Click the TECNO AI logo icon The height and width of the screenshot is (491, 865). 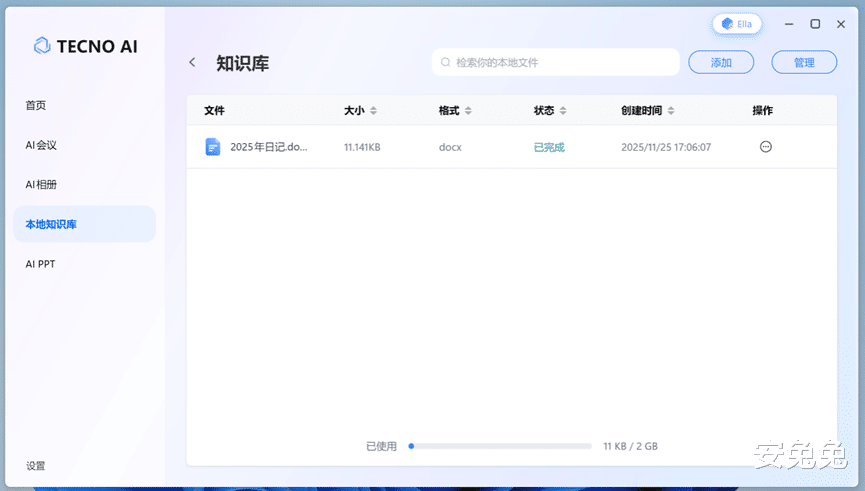click(42, 46)
